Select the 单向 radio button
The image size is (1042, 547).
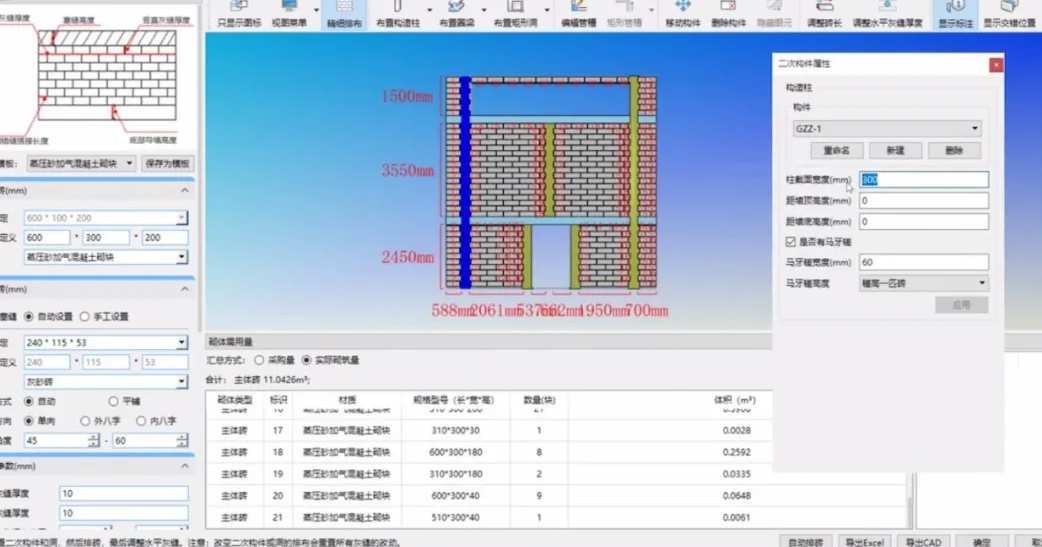[x=29, y=421]
